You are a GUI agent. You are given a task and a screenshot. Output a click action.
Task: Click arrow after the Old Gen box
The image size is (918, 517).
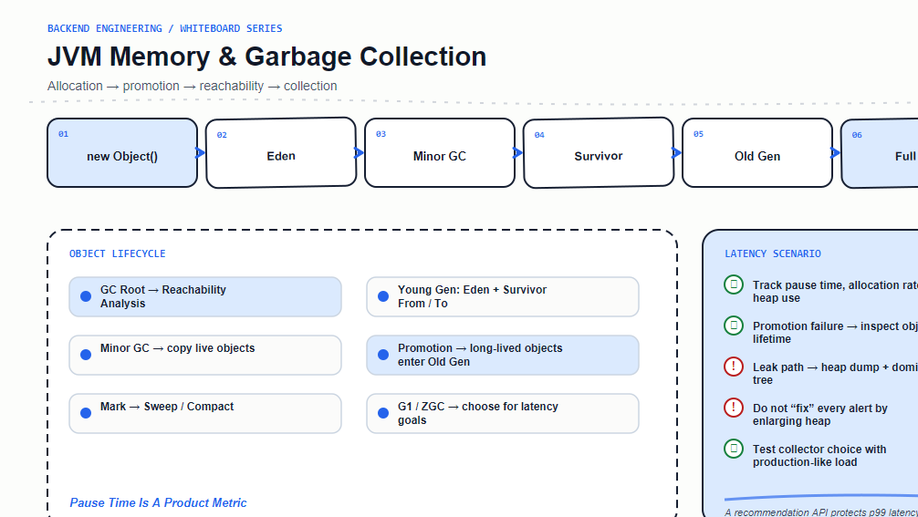pyautogui.click(x=835, y=153)
